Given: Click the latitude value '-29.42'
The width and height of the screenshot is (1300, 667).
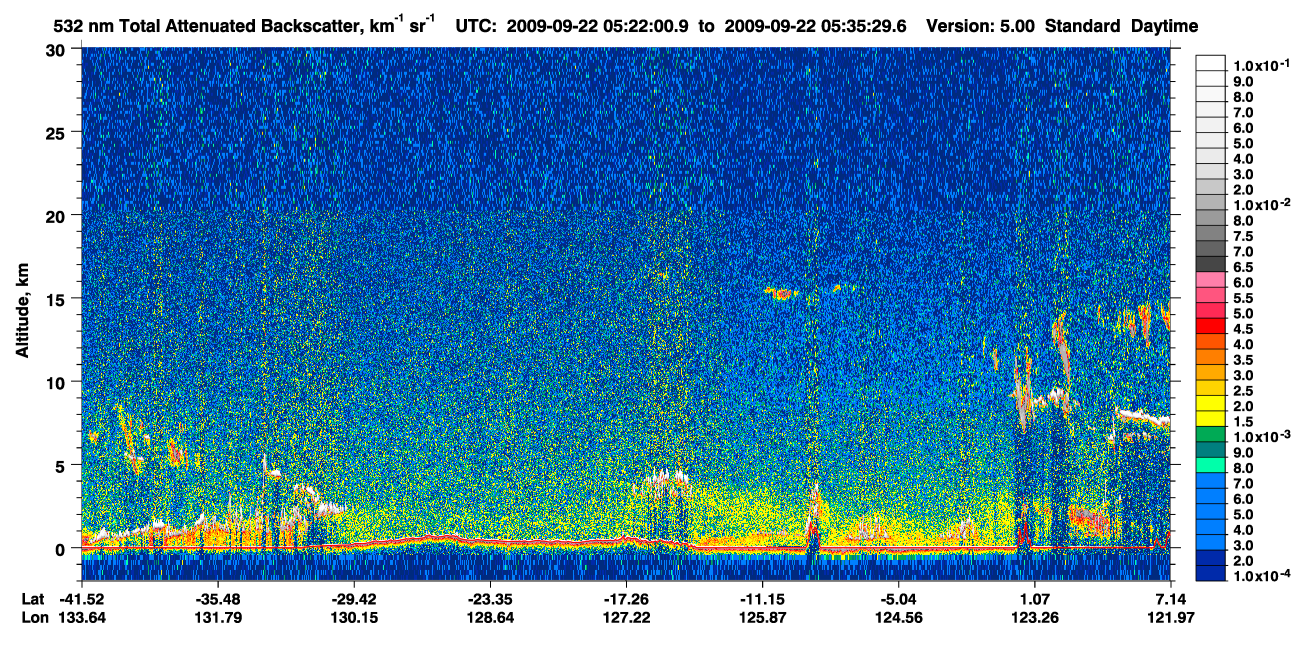Looking at the screenshot, I should (x=354, y=598).
